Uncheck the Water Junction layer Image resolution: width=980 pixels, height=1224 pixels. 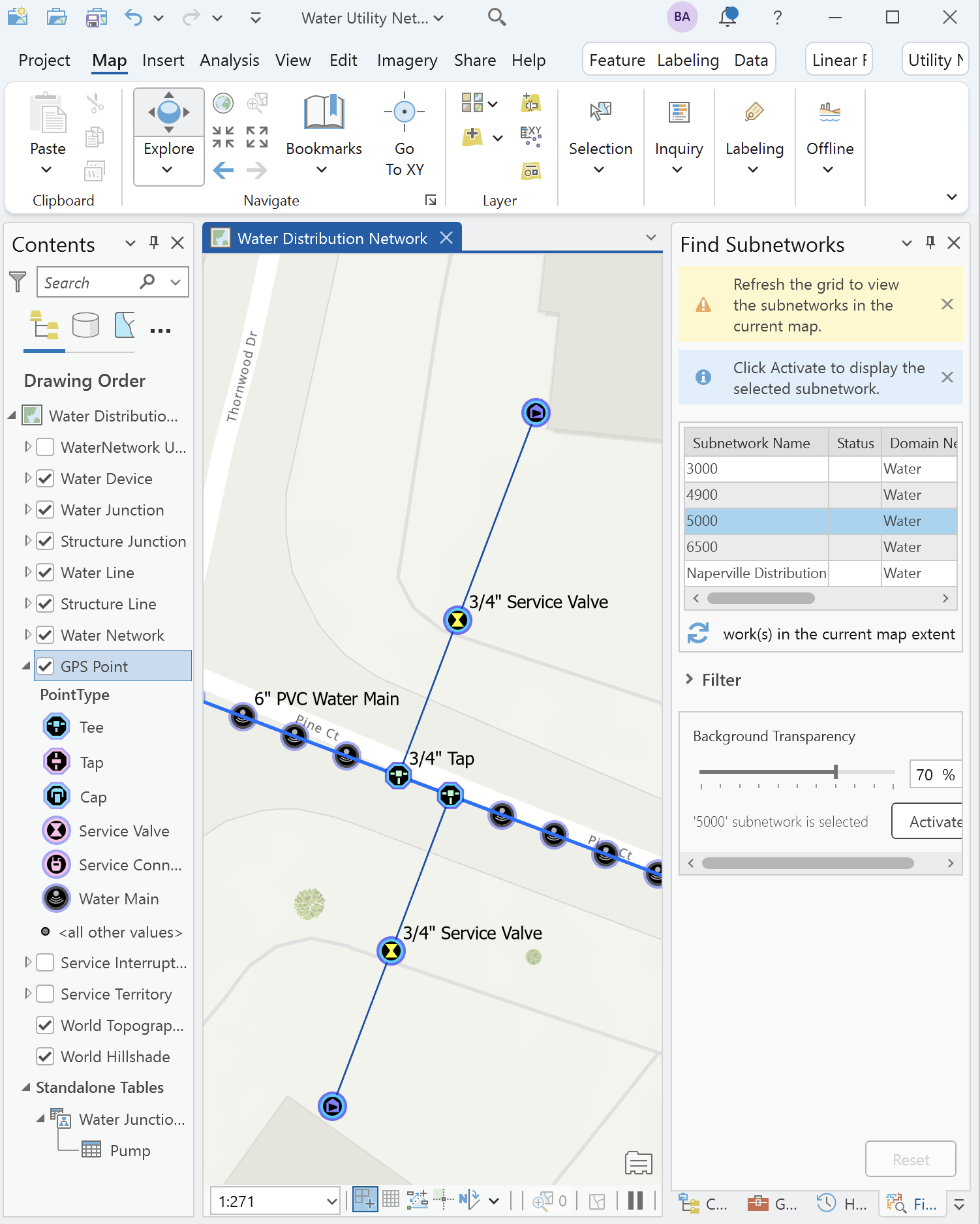coord(45,510)
